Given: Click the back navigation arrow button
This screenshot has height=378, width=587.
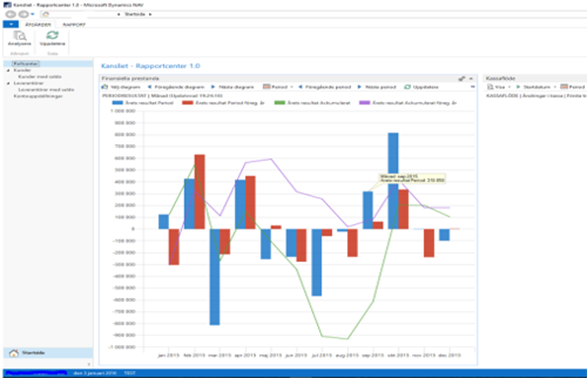Looking at the screenshot, I should 10,14.
